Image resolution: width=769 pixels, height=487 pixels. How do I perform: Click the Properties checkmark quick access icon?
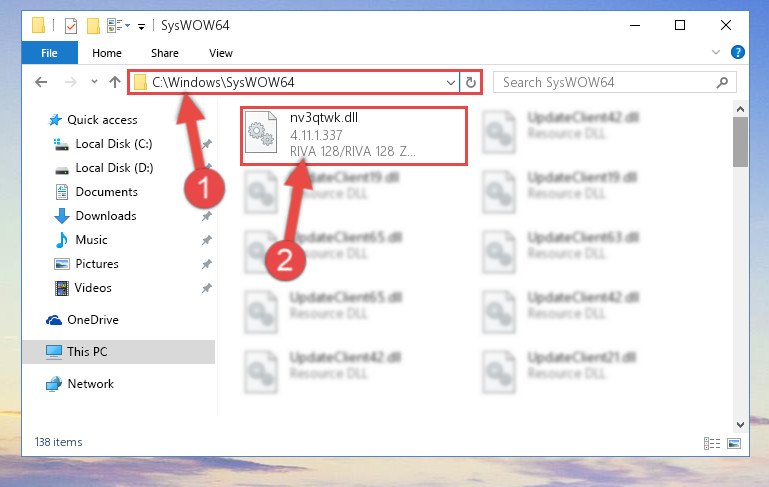coord(71,26)
